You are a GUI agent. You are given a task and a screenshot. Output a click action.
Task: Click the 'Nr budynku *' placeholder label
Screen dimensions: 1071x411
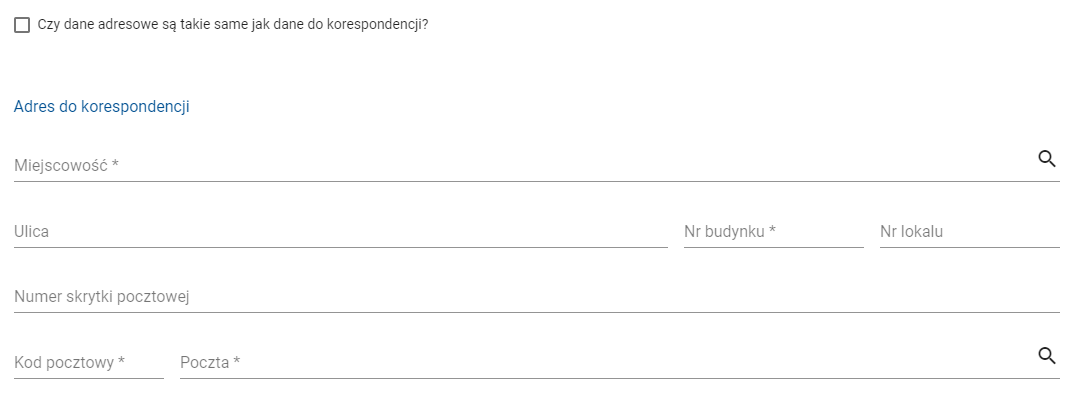pyautogui.click(x=730, y=232)
